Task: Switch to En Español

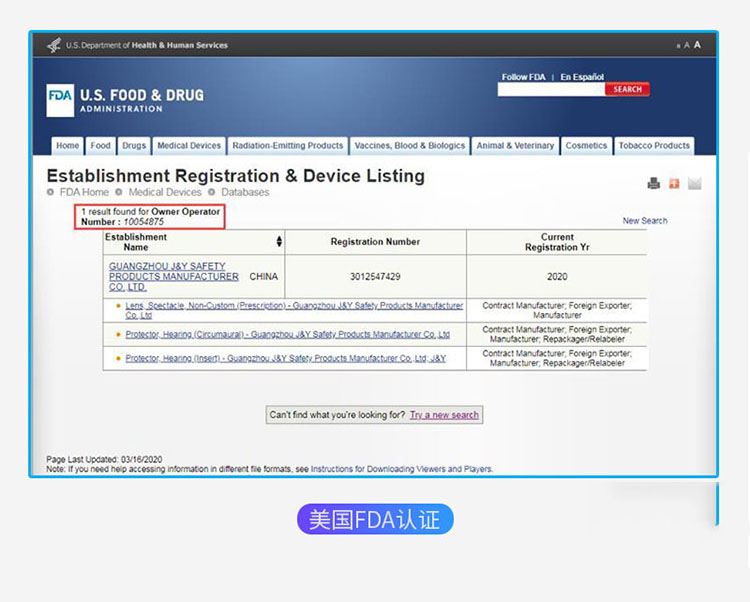Action: click(582, 77)
